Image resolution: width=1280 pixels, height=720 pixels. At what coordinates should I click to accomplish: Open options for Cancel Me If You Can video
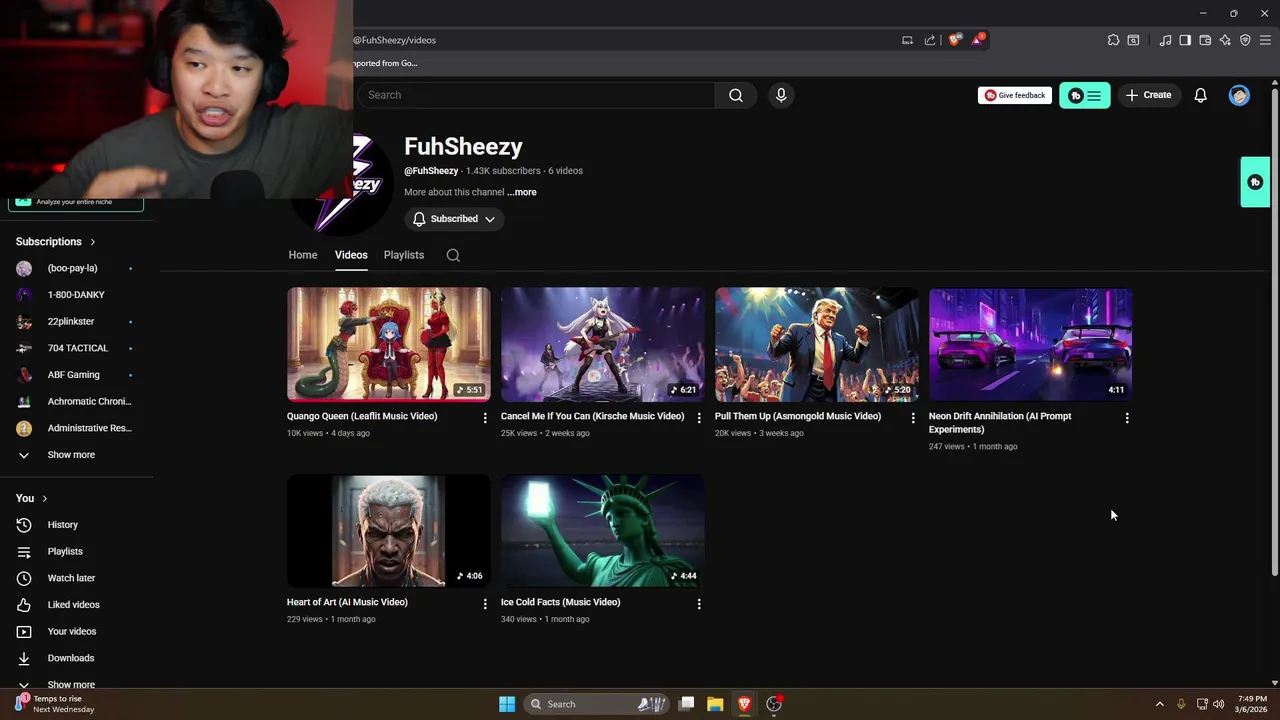coord(699,417)
